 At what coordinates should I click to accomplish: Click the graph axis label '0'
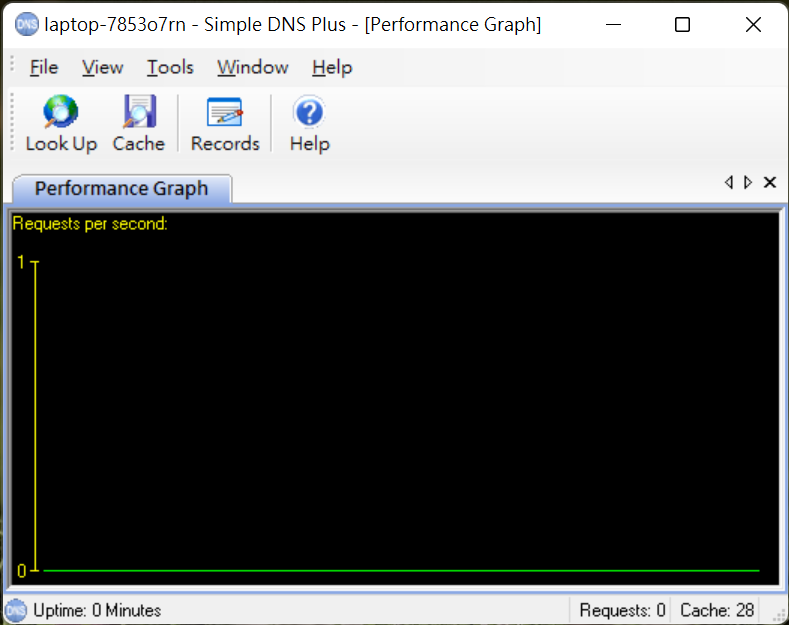pyautogui.click(x=21, y=571)
